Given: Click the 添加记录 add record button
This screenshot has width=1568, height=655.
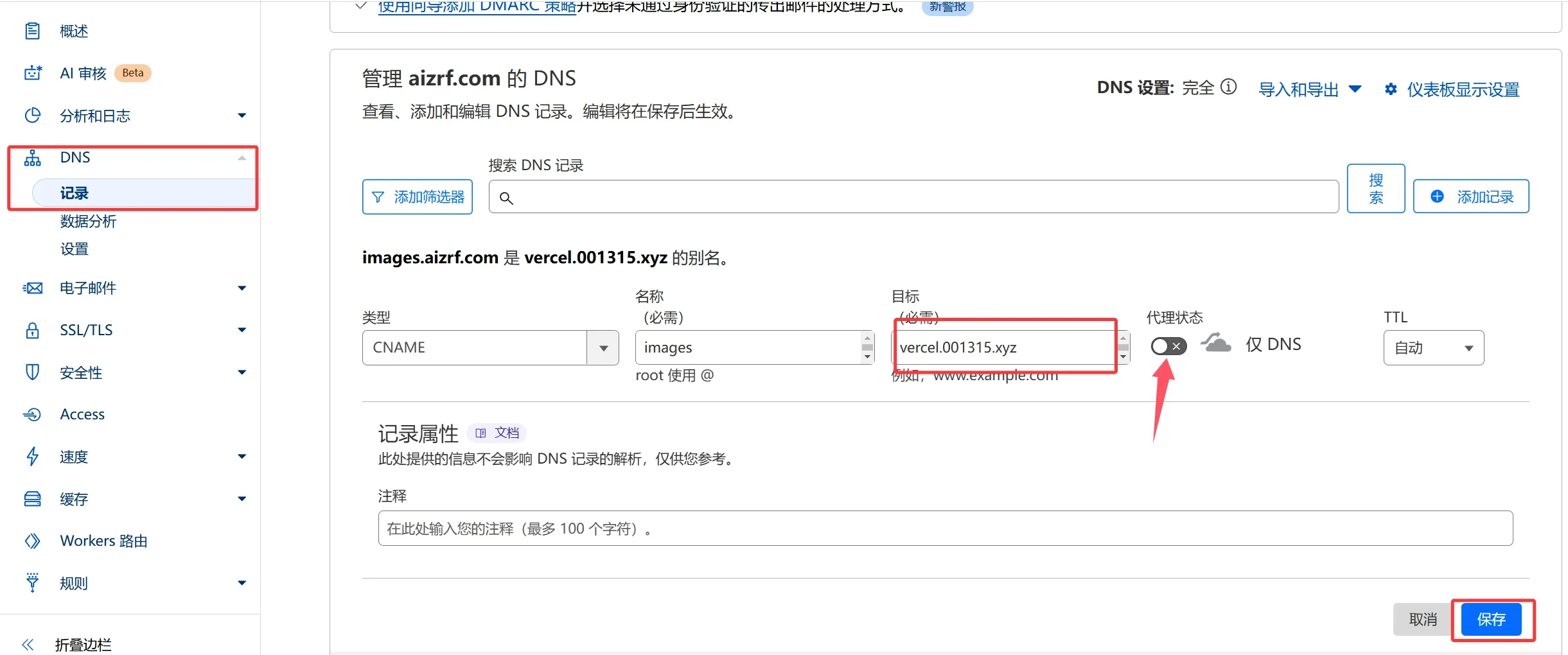Looking at the screenshot, I should [x=1470, y=197].
